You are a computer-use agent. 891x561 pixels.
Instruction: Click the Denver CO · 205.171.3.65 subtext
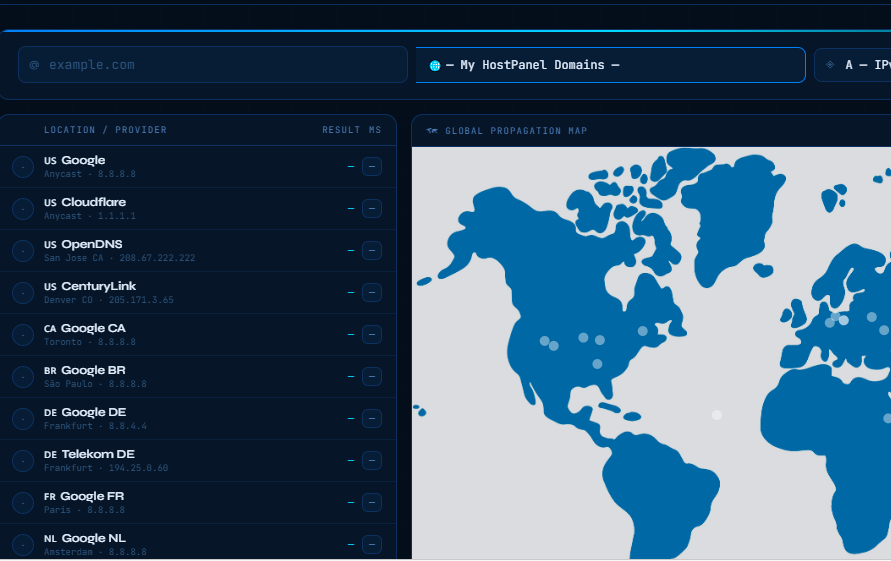point(109,300)
